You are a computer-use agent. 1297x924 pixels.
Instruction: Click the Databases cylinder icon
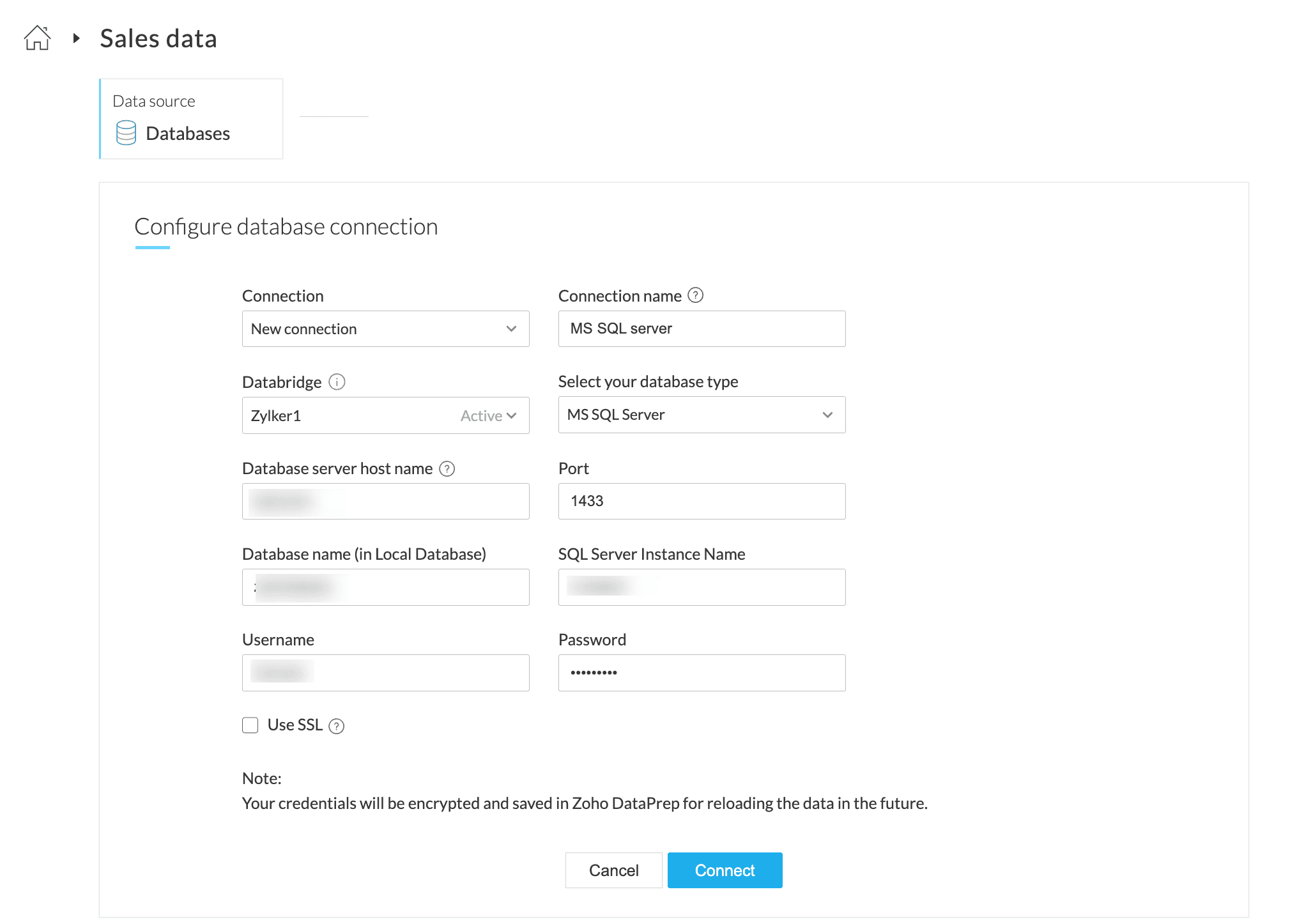(126, 133)
